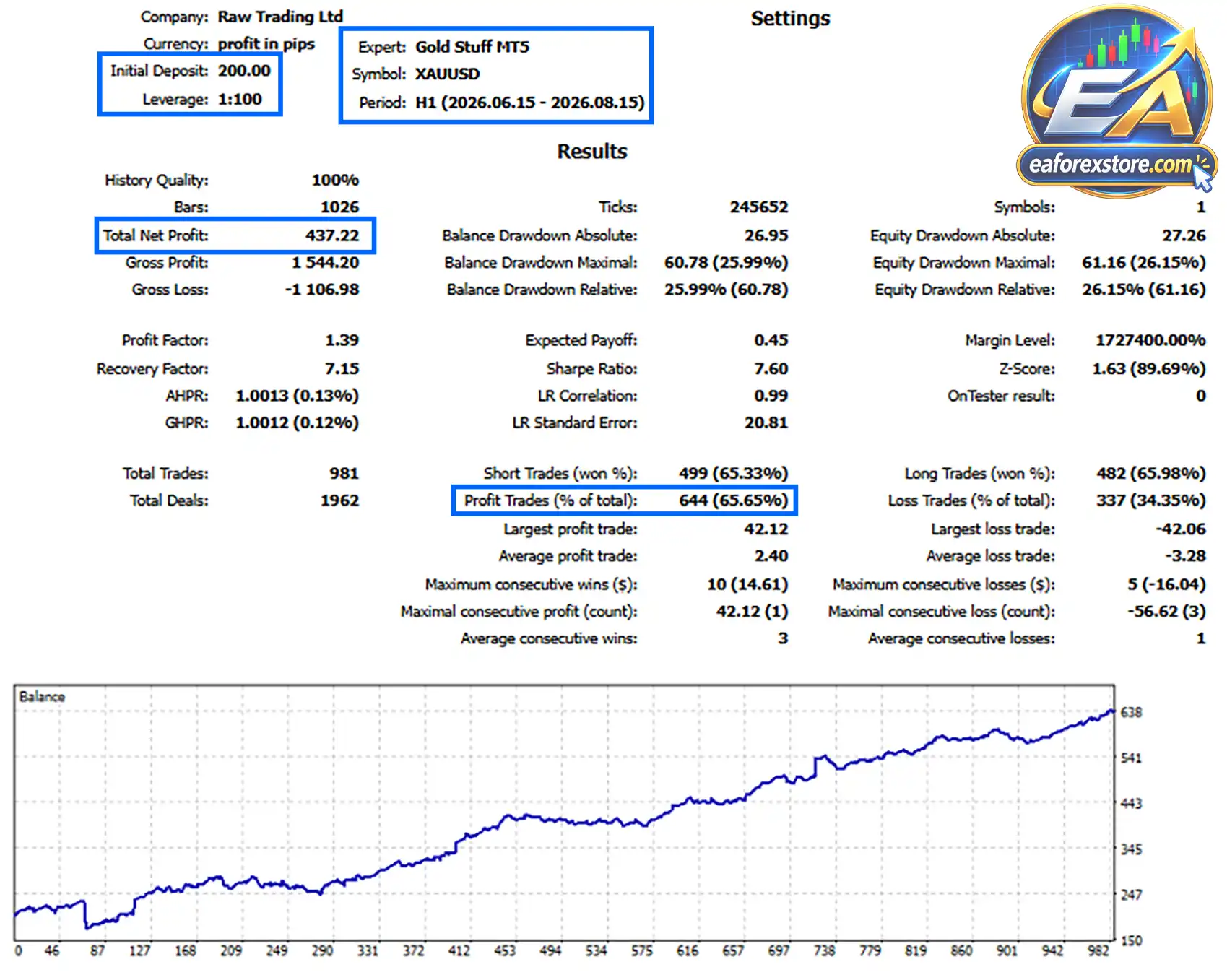1227x980 pixels.
Task: Click the Long Trades value "482 (65.98%)"
Action: [1150, 474]
